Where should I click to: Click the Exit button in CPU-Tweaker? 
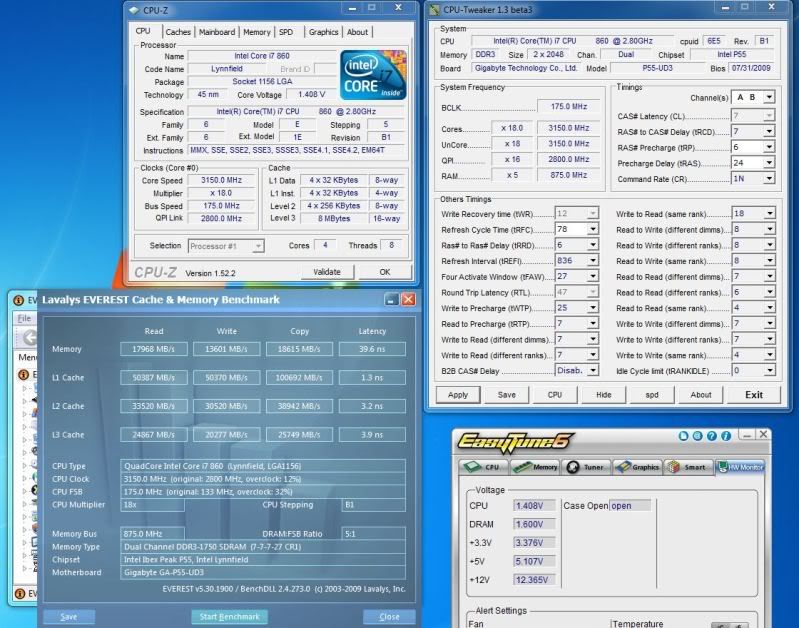pos(754,395)
